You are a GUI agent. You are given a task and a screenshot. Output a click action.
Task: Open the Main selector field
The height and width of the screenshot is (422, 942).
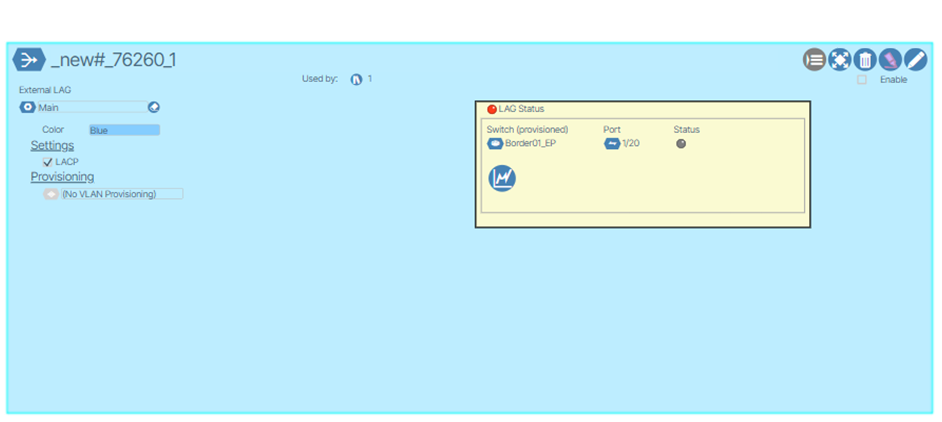90,107
